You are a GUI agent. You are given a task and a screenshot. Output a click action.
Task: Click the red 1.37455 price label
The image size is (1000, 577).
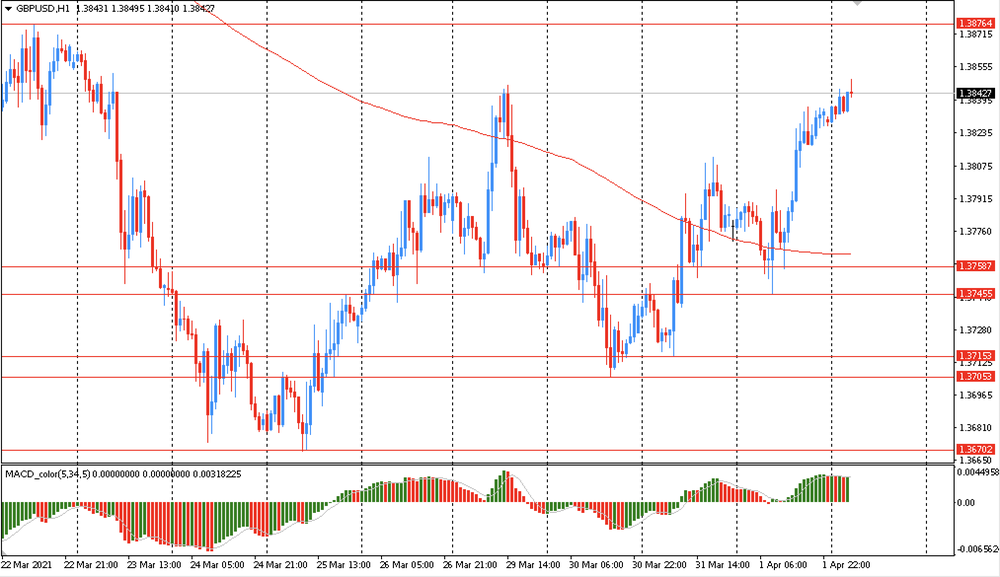(x=976, y=294)
